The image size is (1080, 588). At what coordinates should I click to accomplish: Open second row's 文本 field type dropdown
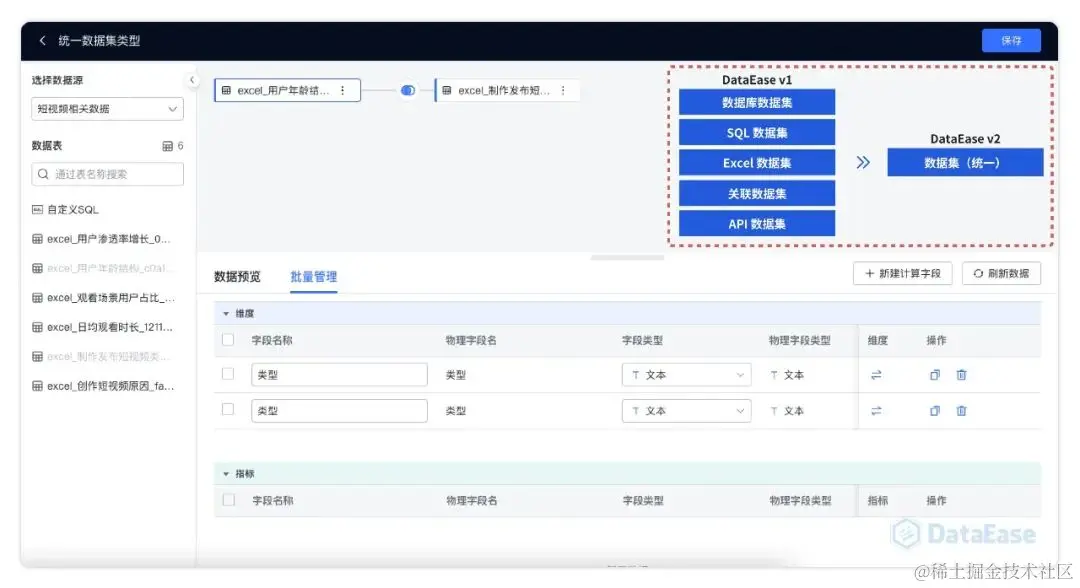(686, 410)
